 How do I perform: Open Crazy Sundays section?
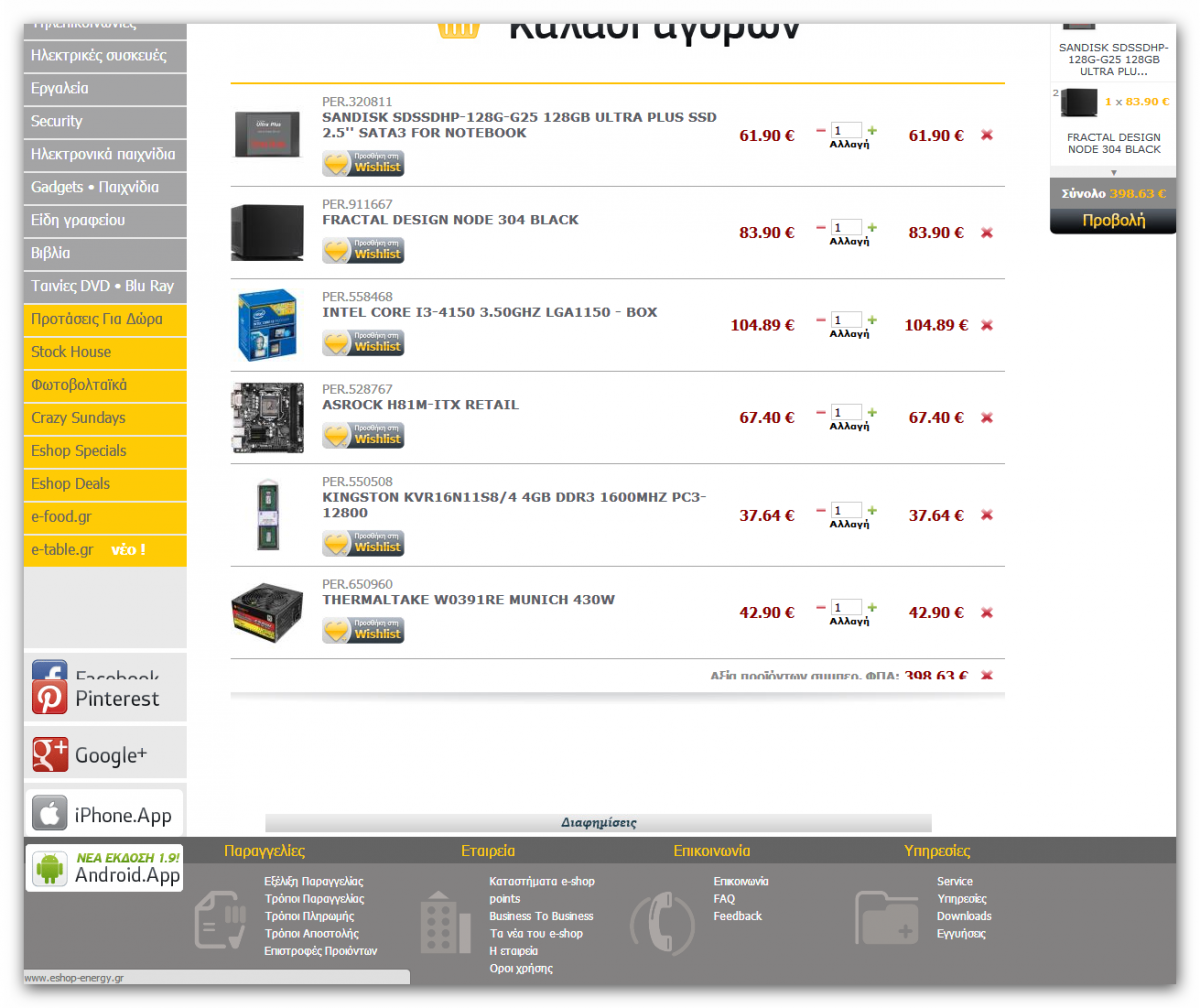click(105, 419)
